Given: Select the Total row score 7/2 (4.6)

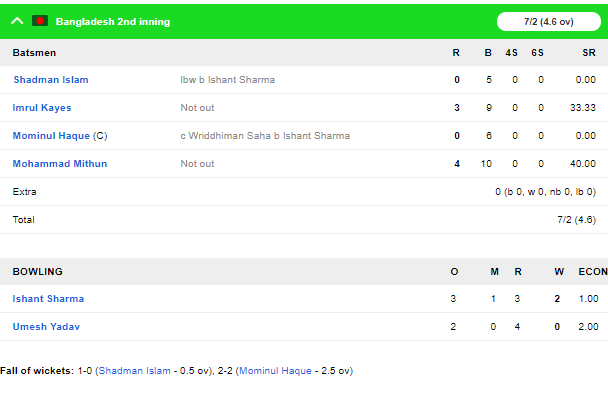Looking at the screenshot, I should click(577, 219).
